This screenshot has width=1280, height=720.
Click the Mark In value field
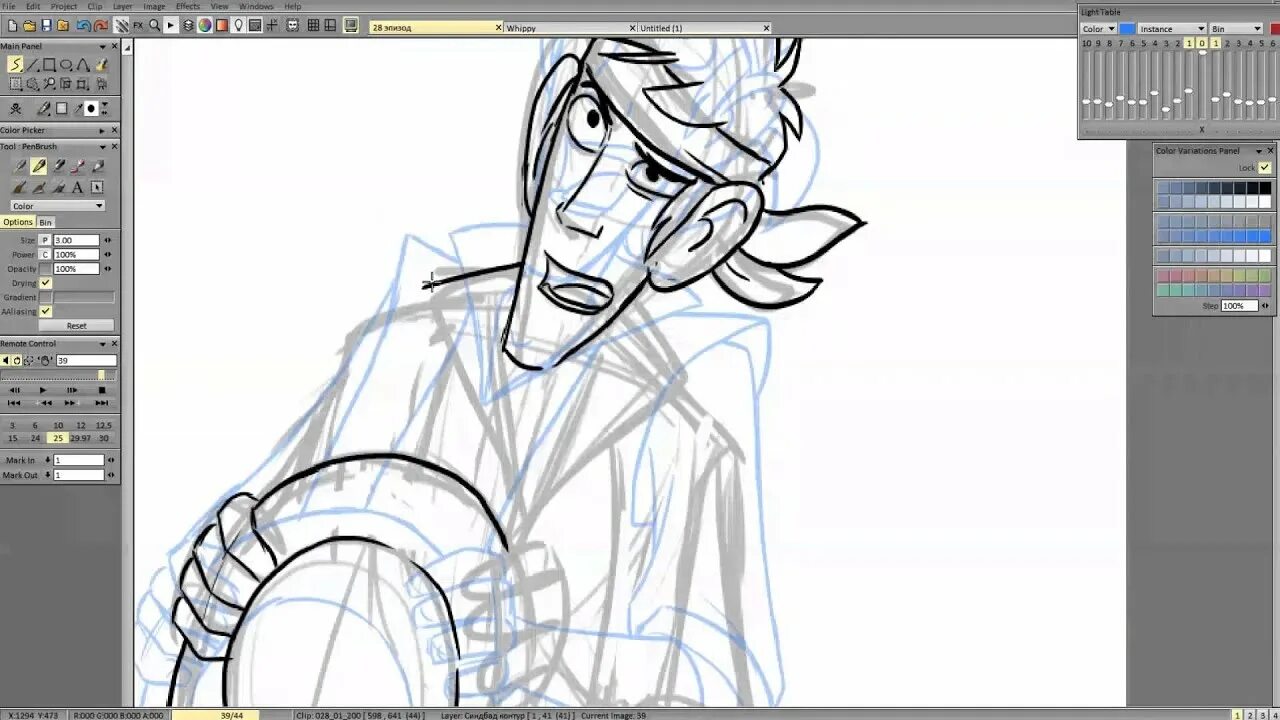pyautogui.click(x=79, y=460)
